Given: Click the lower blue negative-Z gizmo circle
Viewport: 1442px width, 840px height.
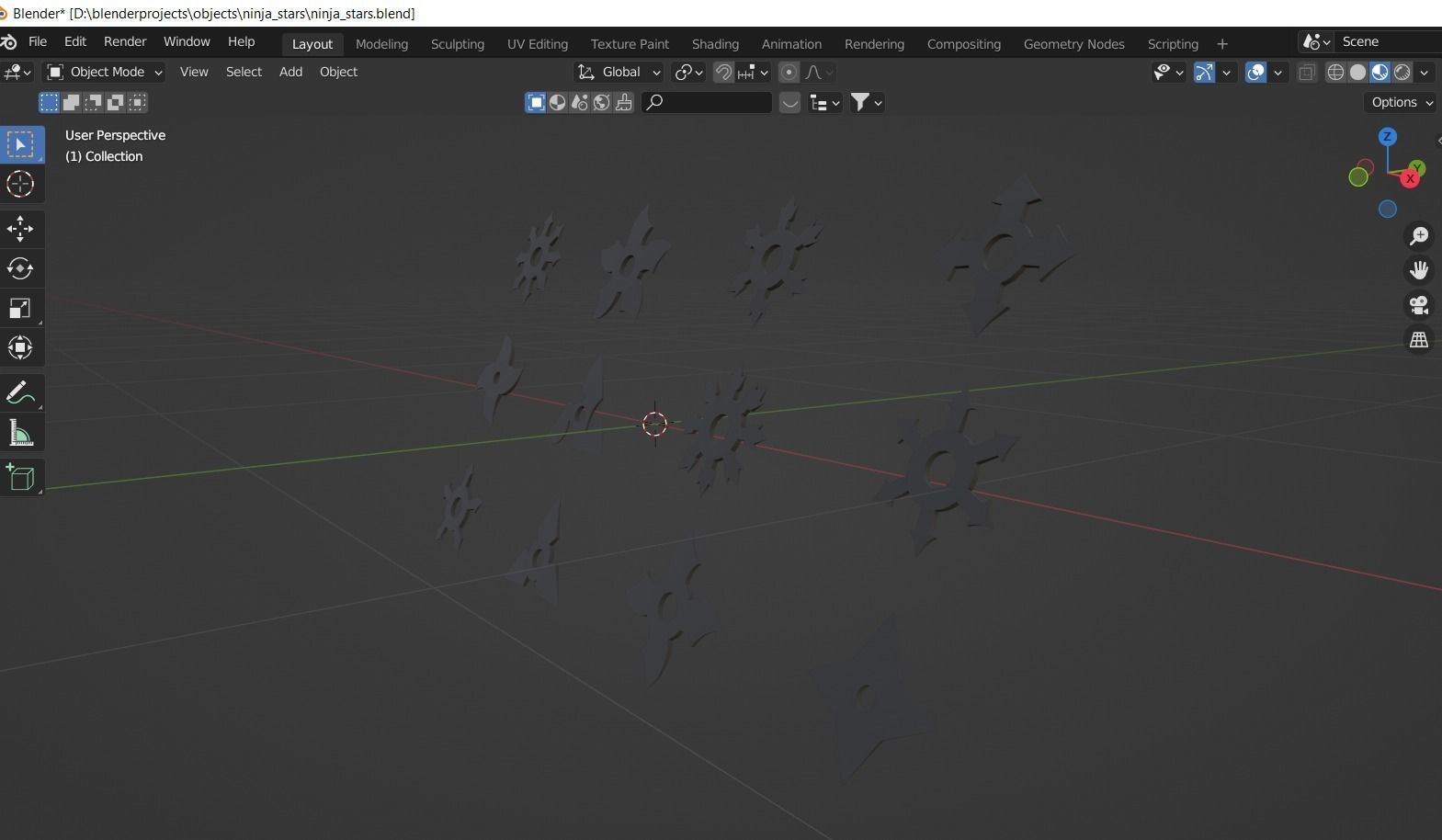Looking at the screenshot, I should coord(1388,210).
